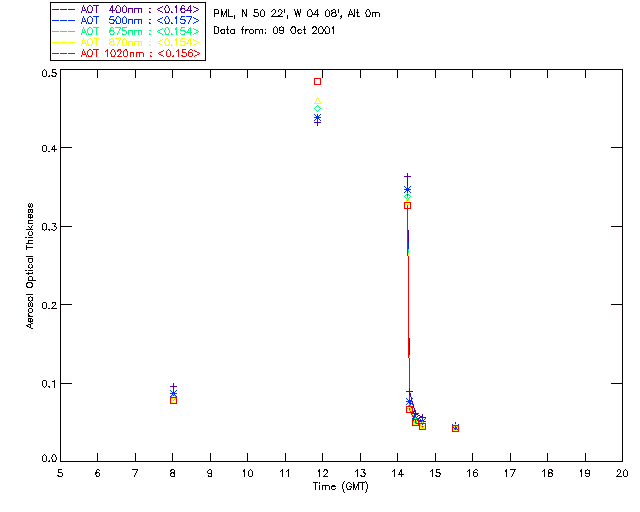Click the AOT 1020nm legend entry
The height and width of the screenshot is (512, 640).
pyautogui.click(x=126, y=53)
